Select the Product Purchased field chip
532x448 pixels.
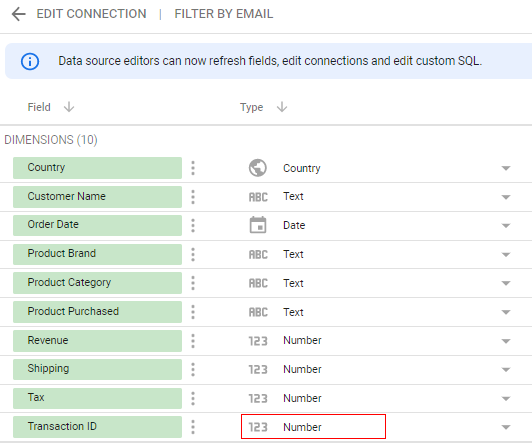(x=97, y=312)
